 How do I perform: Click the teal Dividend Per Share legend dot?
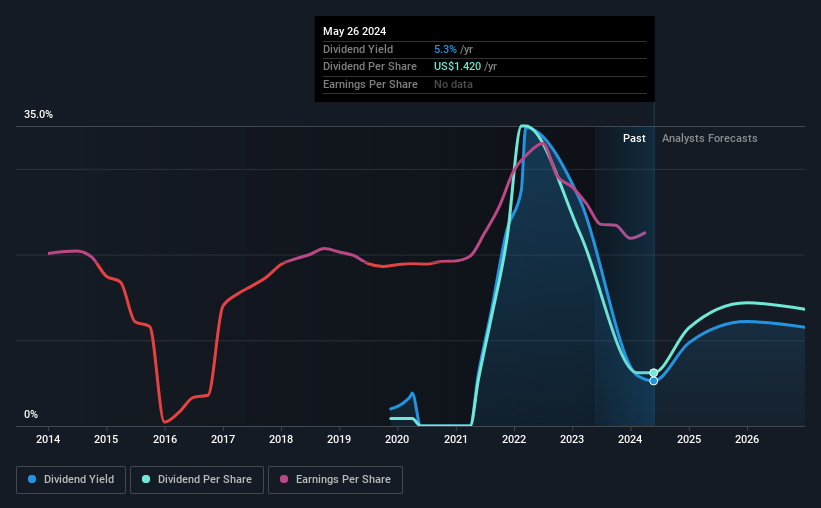pos(146,479)
